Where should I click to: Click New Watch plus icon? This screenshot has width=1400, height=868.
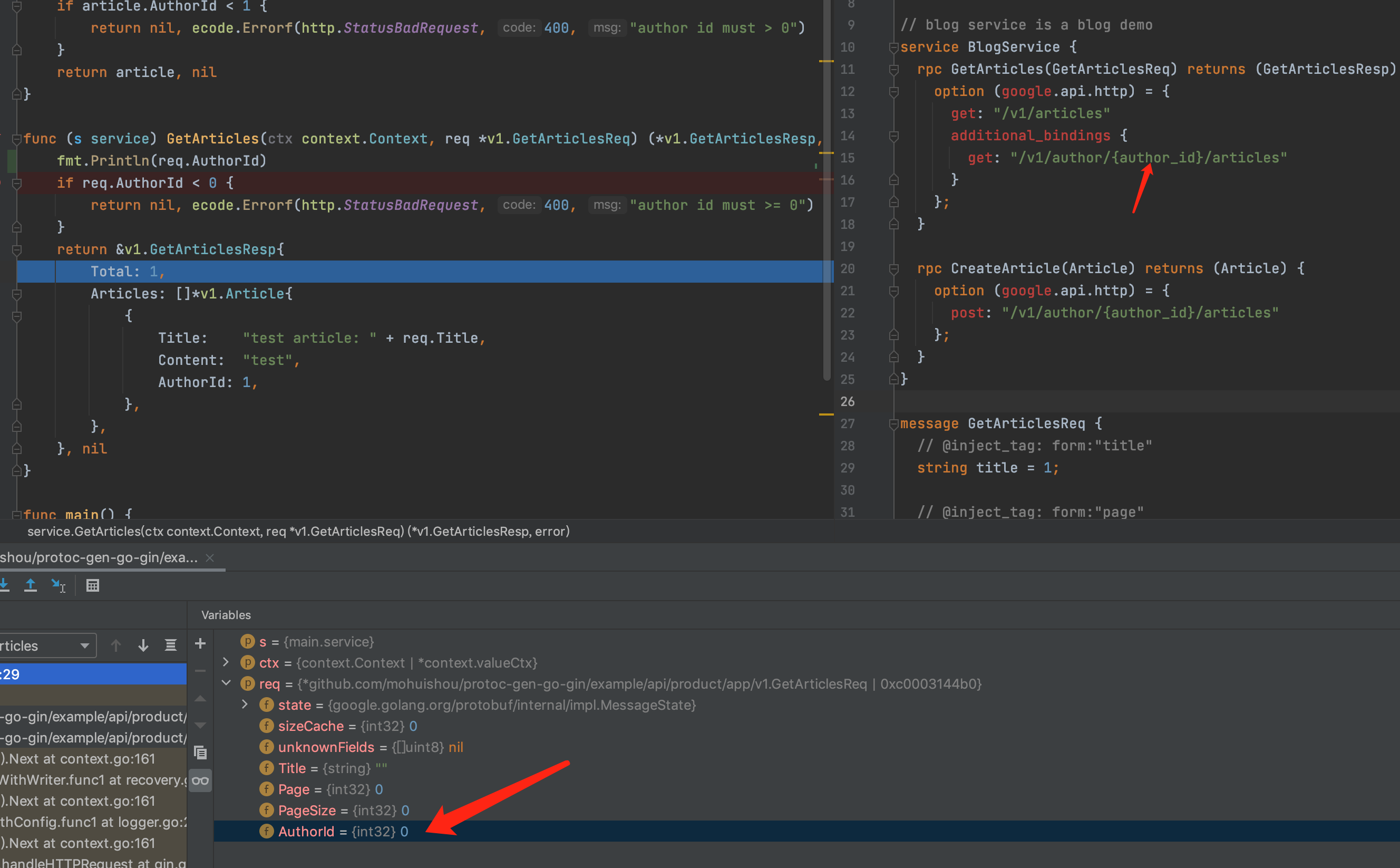(200, 643)
